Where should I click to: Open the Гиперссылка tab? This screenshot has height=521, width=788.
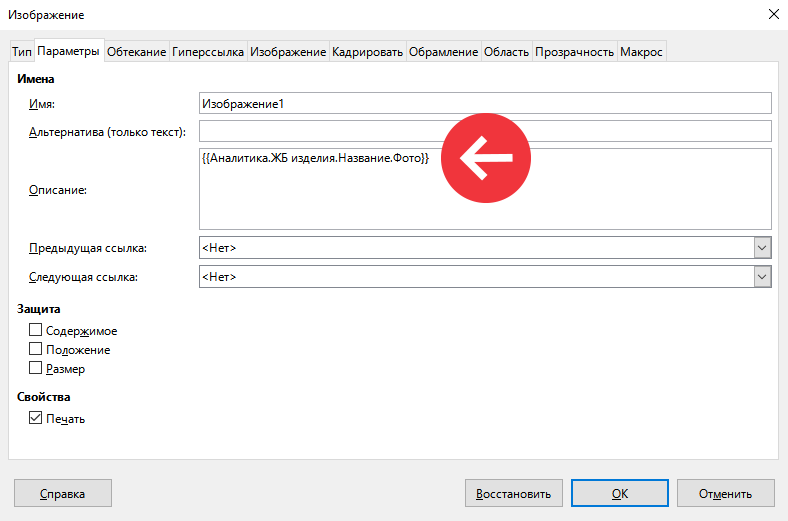tap(208, 52)
